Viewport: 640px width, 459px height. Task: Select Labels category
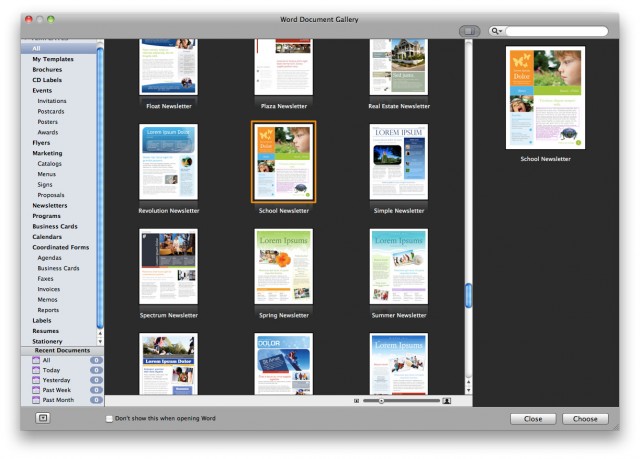click(42, 321)
